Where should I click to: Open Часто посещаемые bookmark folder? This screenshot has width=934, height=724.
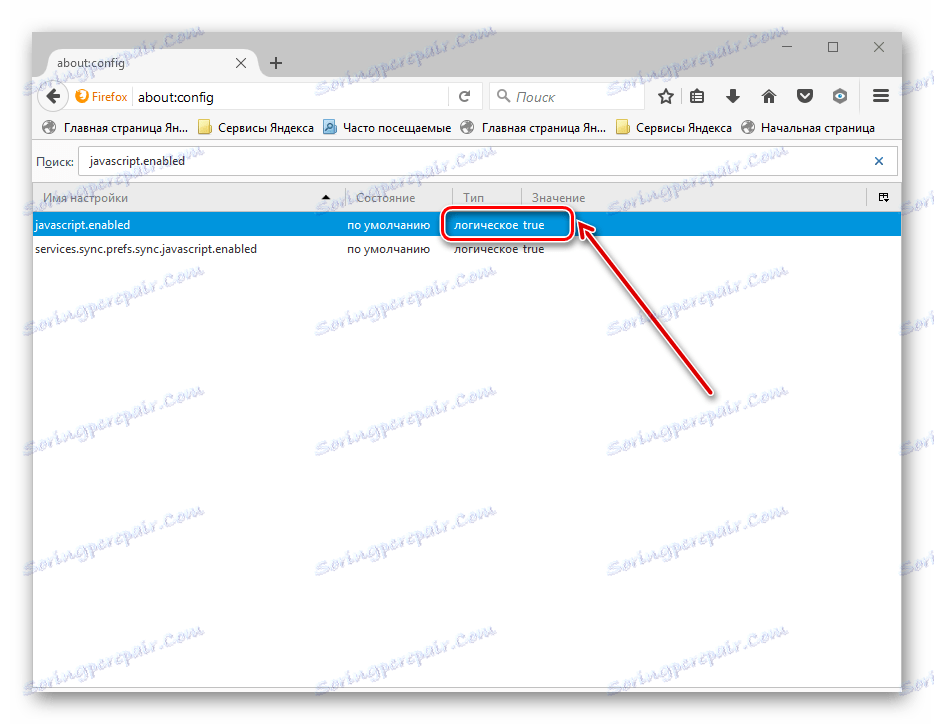387,128
